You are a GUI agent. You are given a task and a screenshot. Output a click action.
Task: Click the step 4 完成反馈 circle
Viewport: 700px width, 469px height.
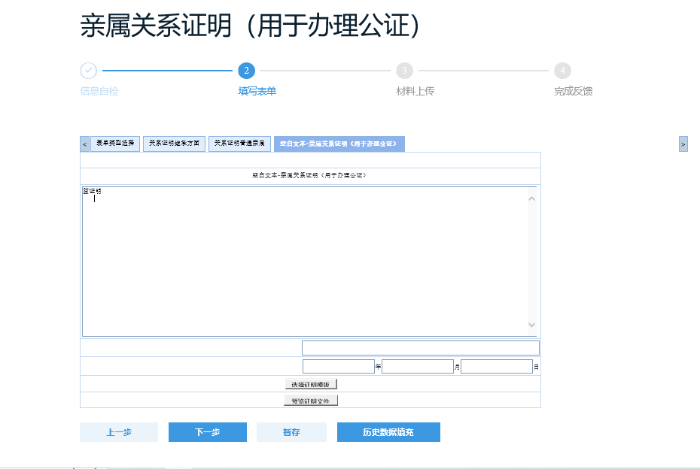click(x=563, y=70)
